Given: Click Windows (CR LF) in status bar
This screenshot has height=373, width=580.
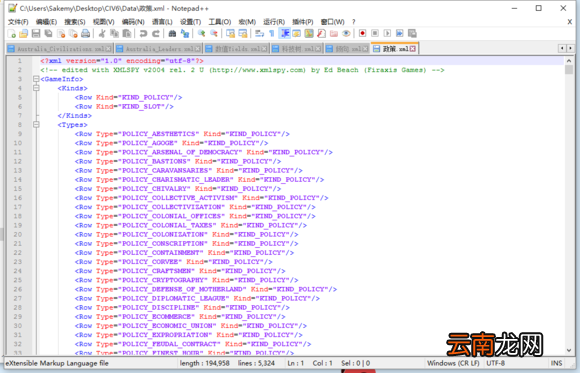Looking at the screenshot, I should click(453, 363).
